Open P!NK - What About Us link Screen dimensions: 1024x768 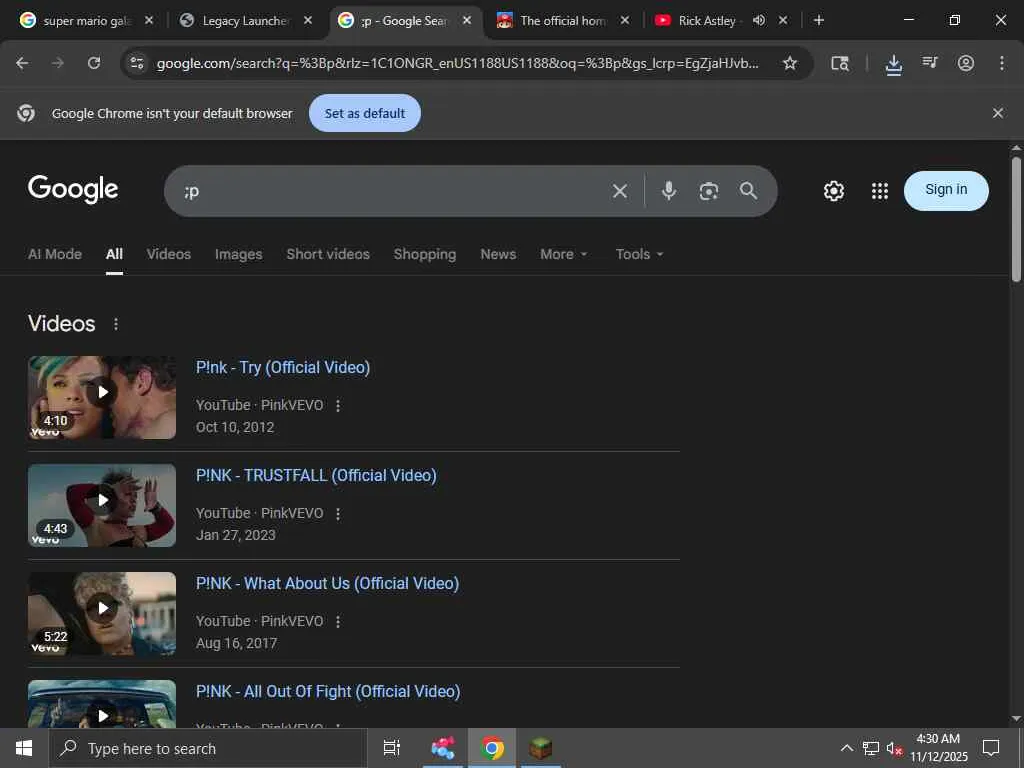[x=327, y=583]
